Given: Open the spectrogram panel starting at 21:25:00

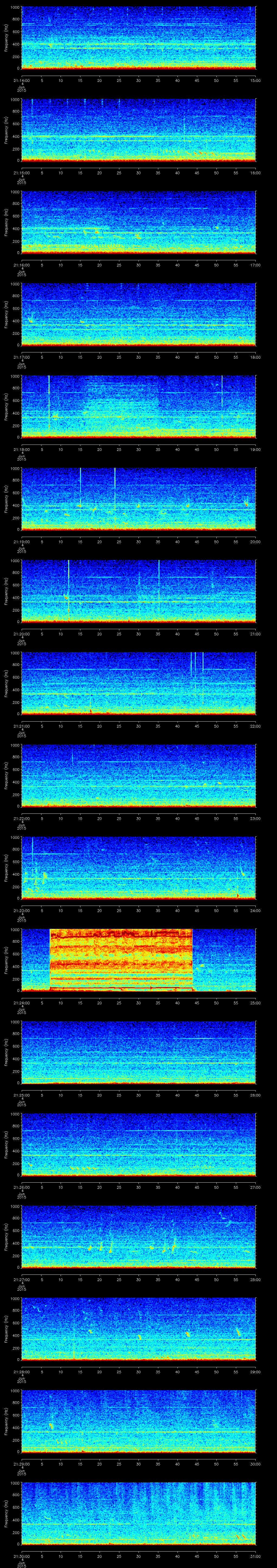Looking at the screenshot, I should 139,1052.
